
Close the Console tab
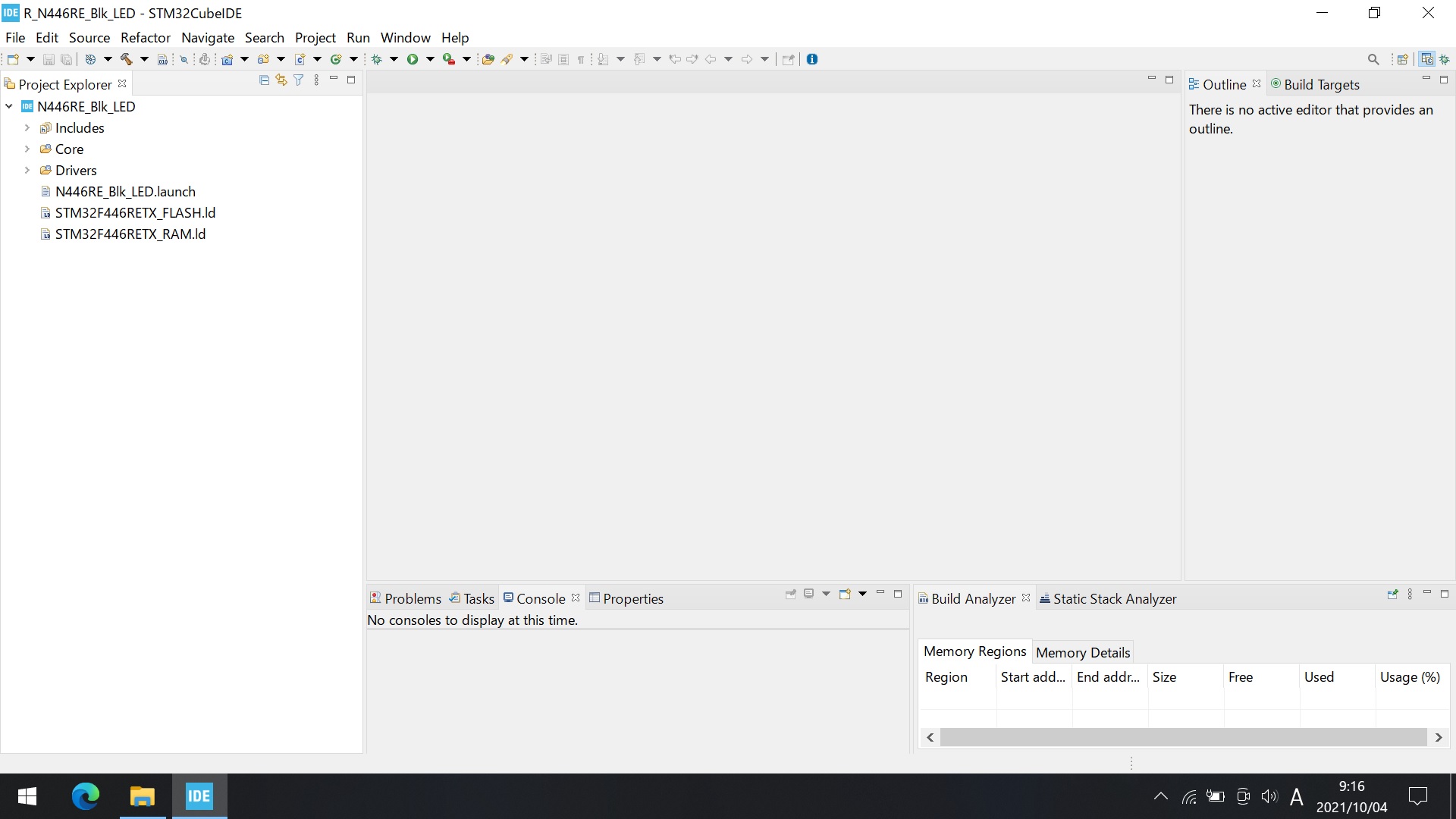[576, 598]
